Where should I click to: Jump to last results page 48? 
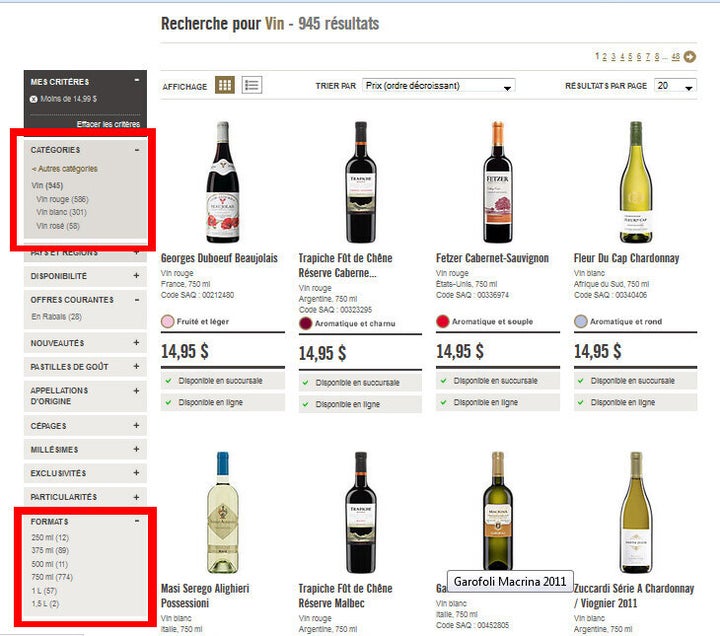click(675, 56)
